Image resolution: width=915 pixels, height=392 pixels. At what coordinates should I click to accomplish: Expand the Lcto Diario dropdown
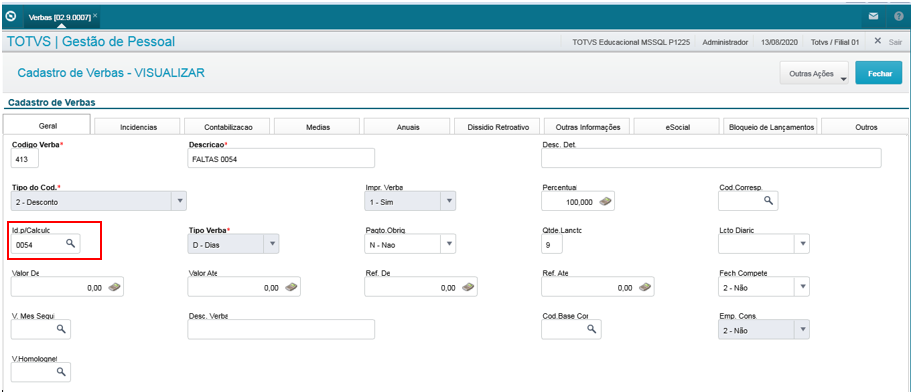coord(802,244)
